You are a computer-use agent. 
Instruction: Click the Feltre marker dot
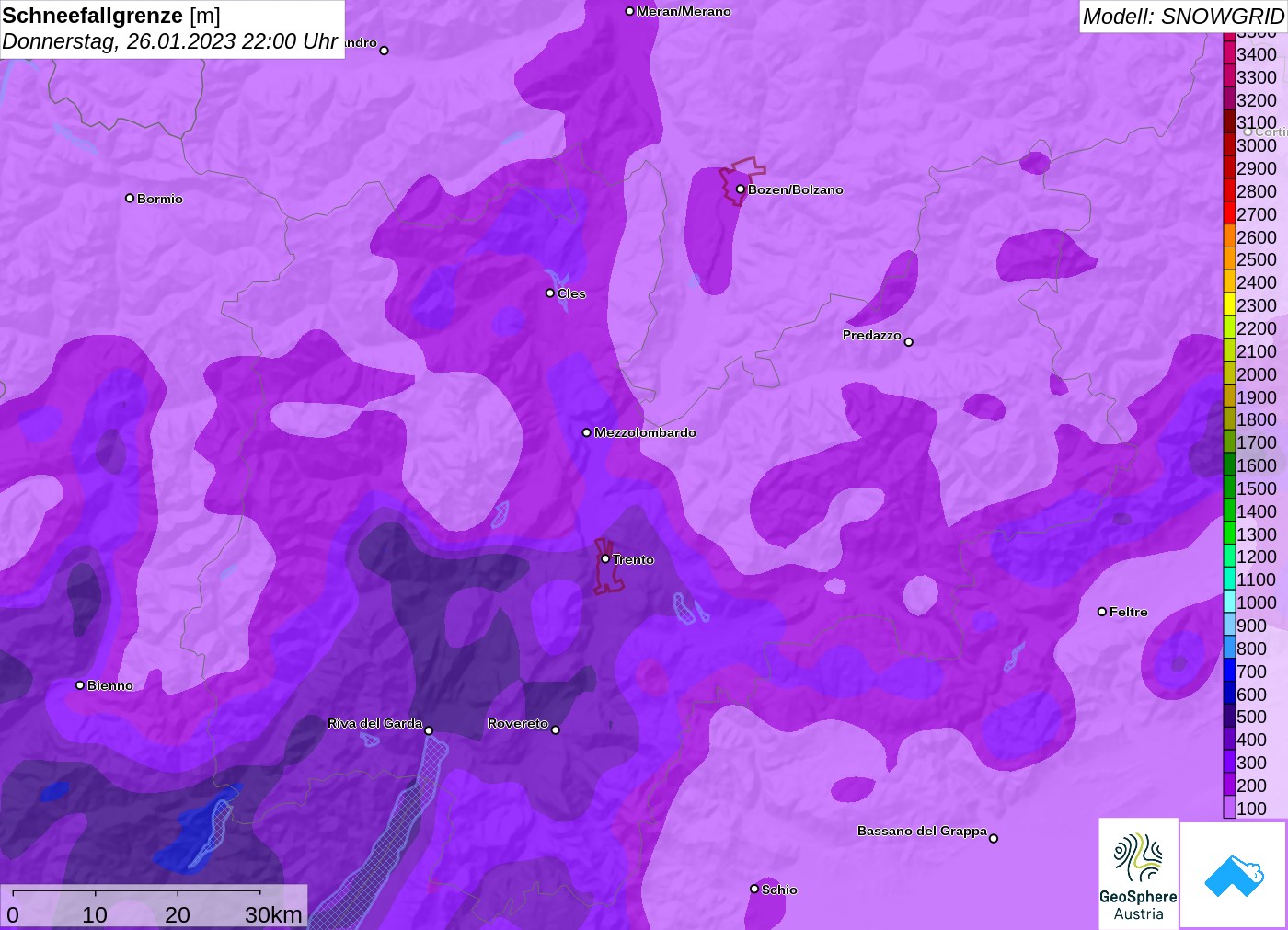tap(1102, 612)
